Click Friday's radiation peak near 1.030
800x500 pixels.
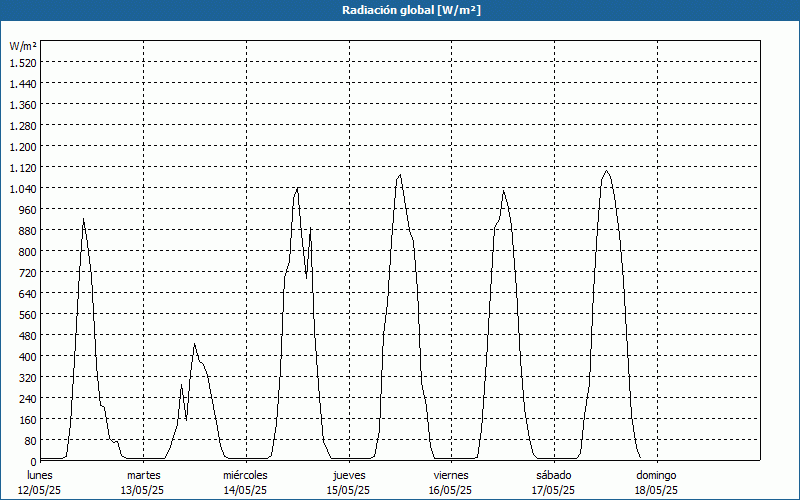pyautogui.click(x=504, y=191)
